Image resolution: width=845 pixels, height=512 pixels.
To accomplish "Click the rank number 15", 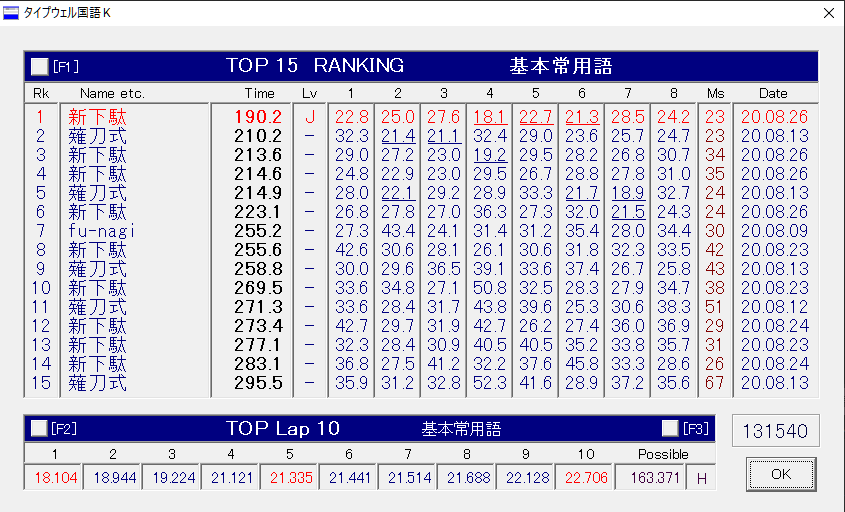I will [41, 383].
